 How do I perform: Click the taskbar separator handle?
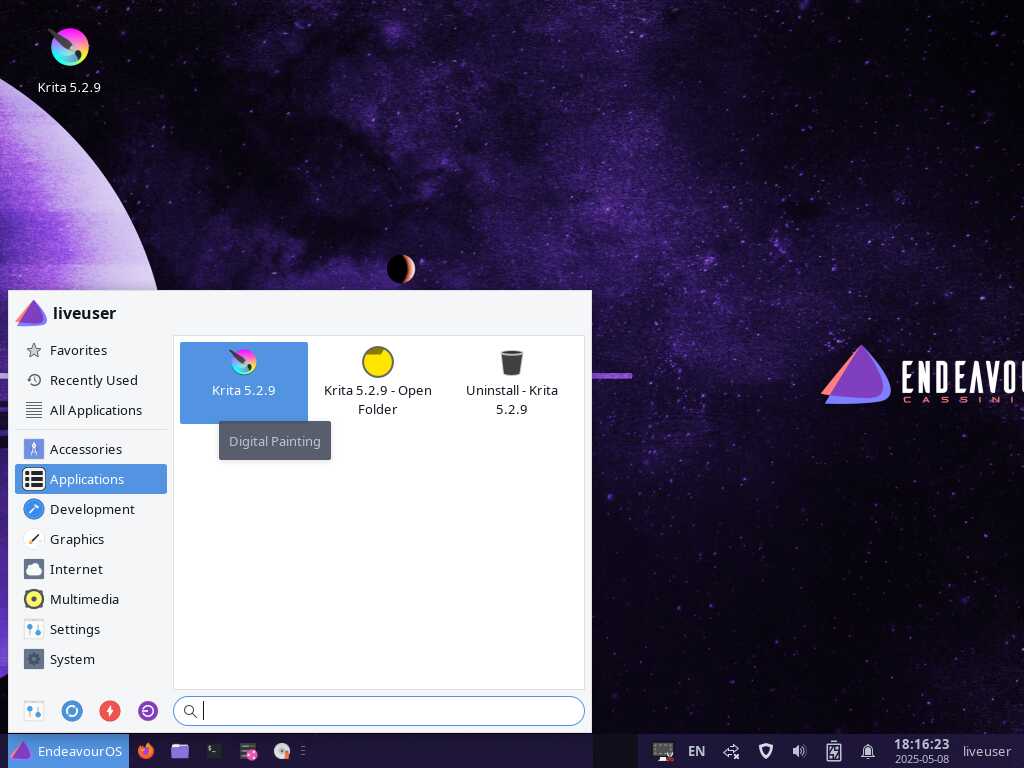point(304,751)
